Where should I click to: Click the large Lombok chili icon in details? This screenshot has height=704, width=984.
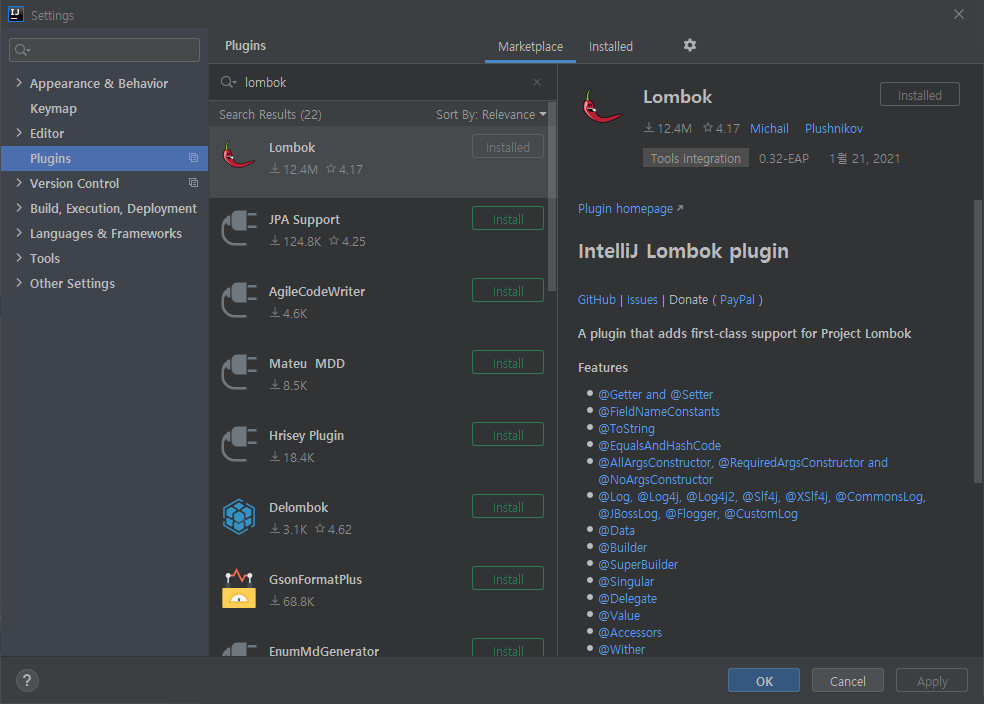point(602,105)
